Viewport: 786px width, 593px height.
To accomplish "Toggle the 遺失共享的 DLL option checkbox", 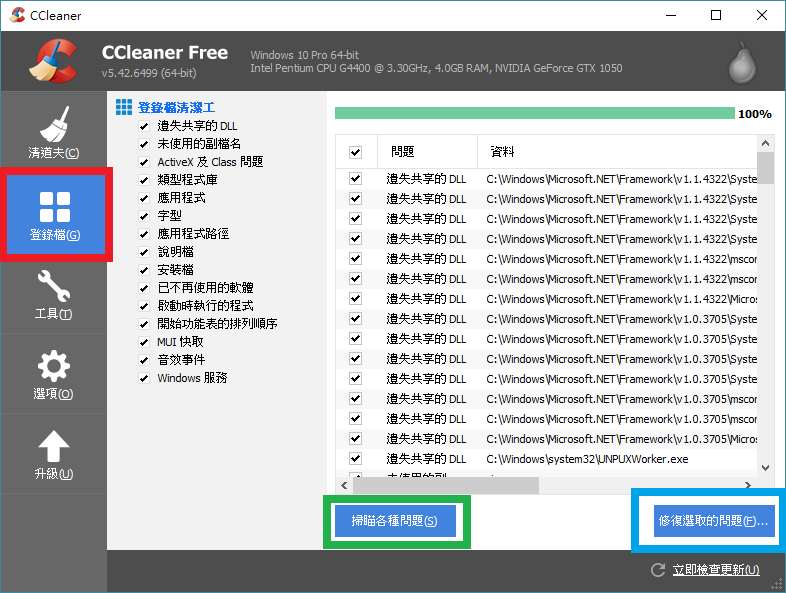I will coord(144,126).
